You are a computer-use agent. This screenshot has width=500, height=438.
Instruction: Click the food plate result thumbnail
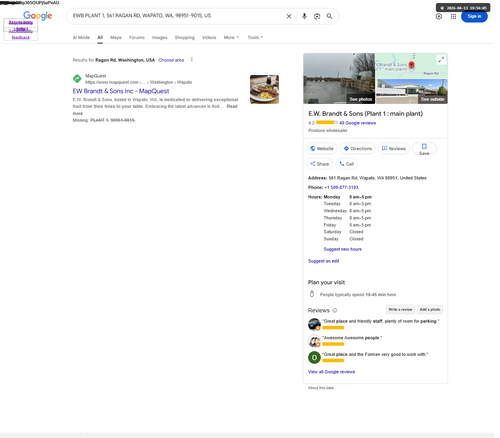click(264, 89)
